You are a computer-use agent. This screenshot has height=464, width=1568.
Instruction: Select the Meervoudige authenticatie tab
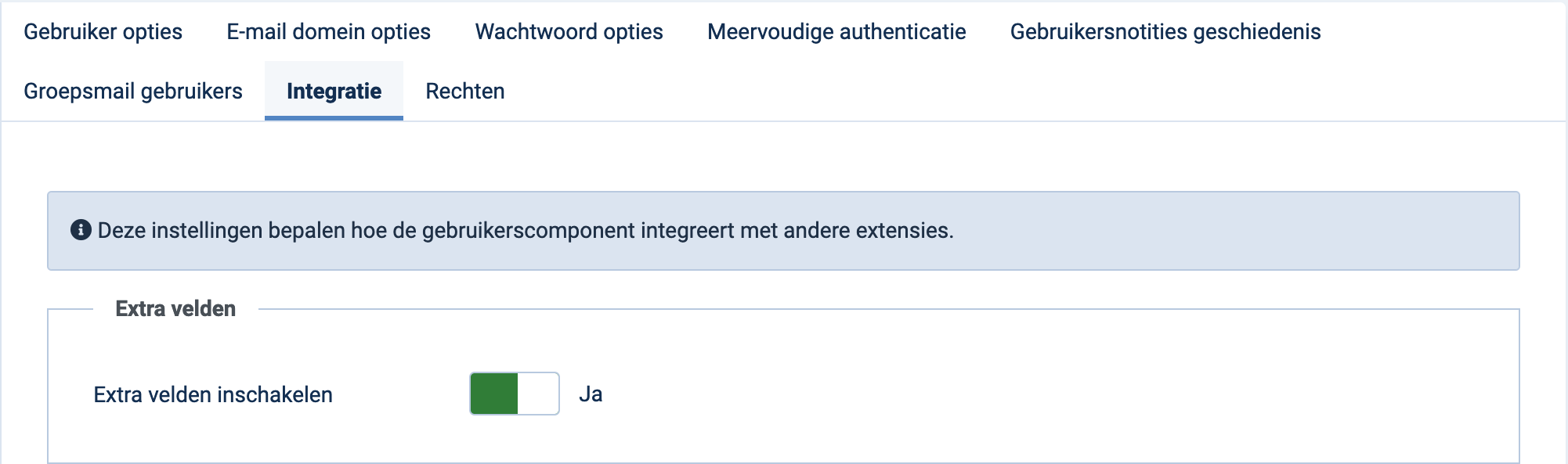836,31
